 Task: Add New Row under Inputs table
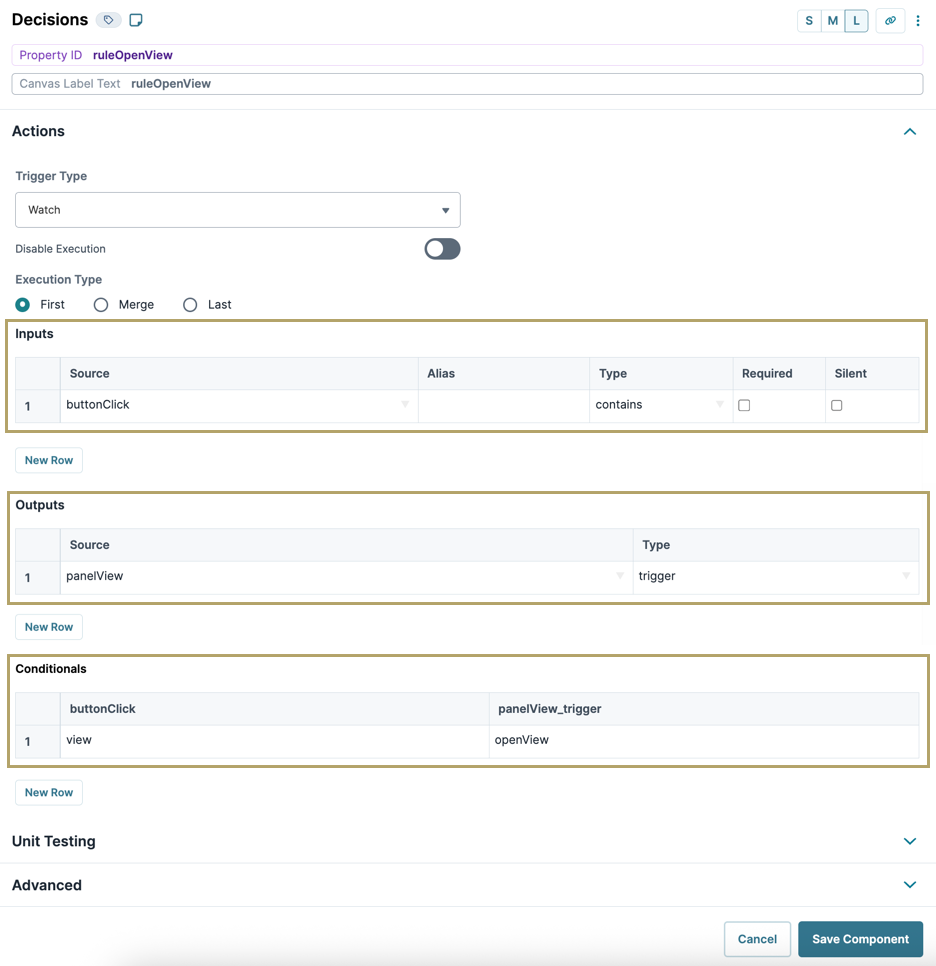click(49, 460)
